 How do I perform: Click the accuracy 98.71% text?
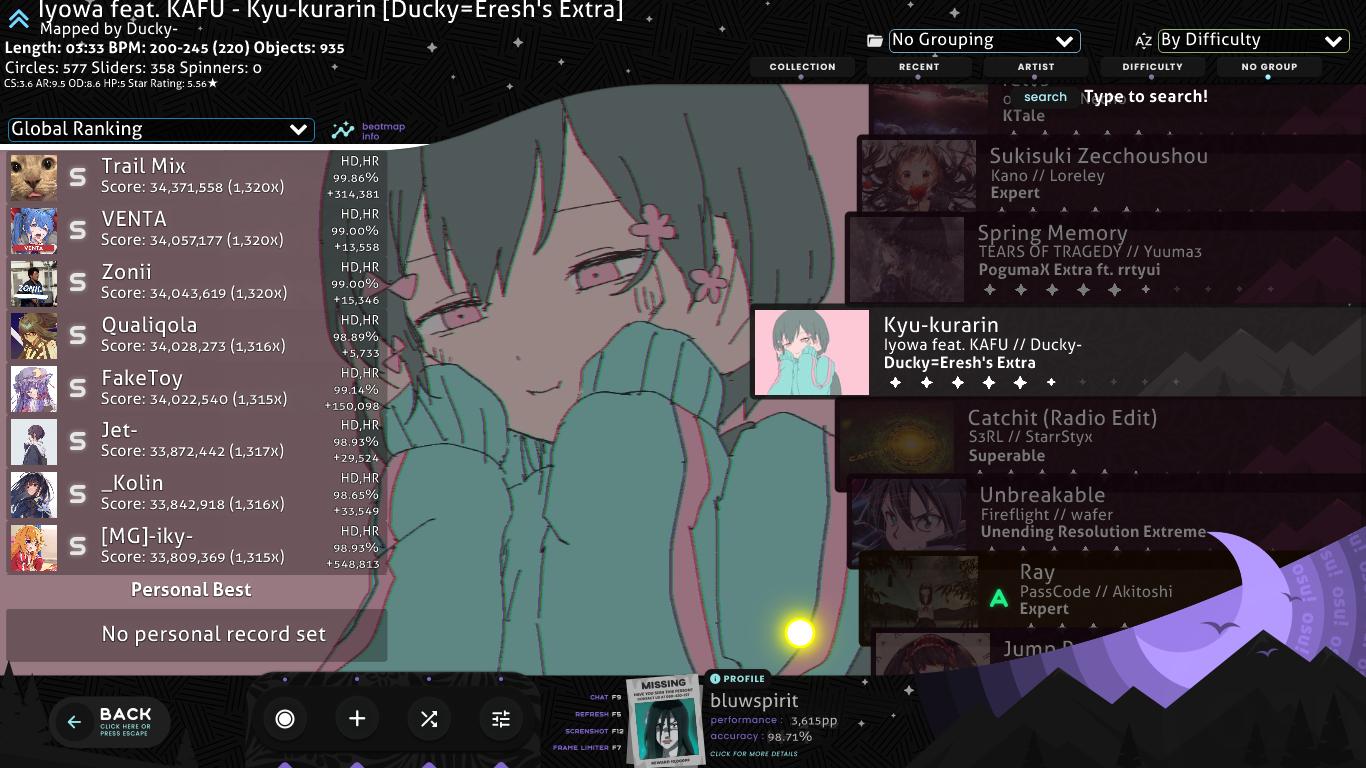[x=761, y=736]
